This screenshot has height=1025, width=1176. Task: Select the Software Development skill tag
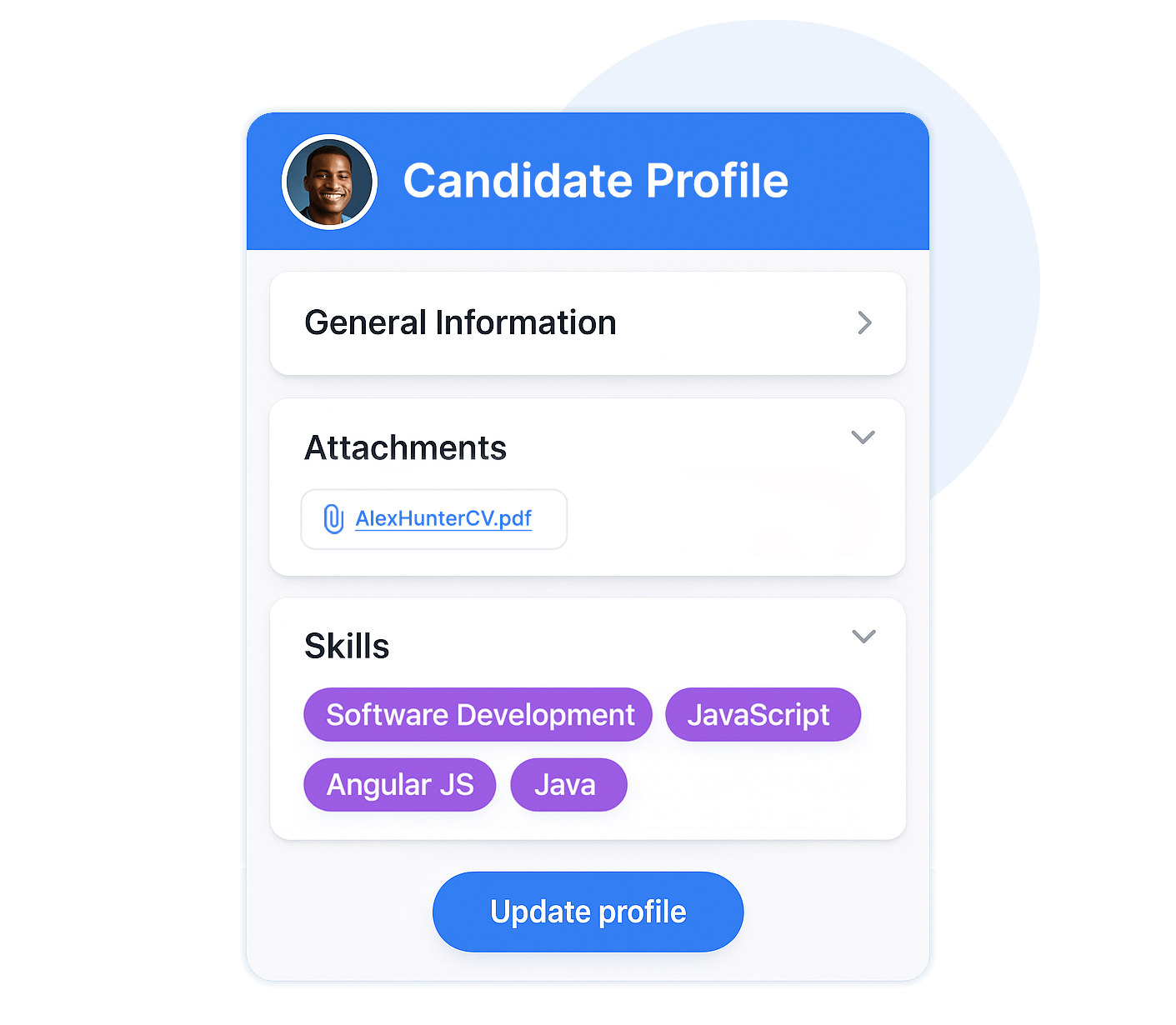tap(478, 715)
